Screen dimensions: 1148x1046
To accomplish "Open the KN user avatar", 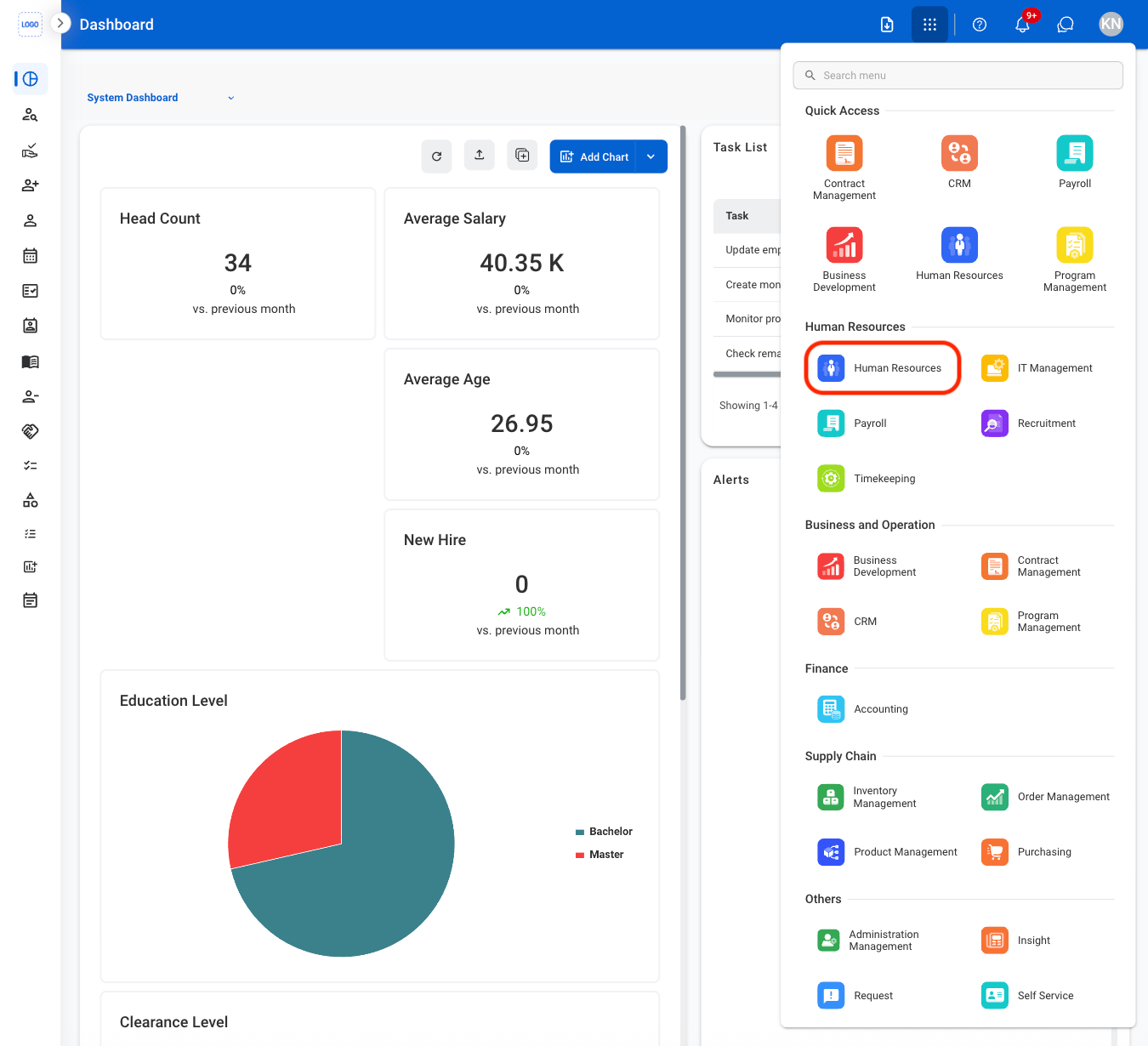I will click(x=1111, y=24).
